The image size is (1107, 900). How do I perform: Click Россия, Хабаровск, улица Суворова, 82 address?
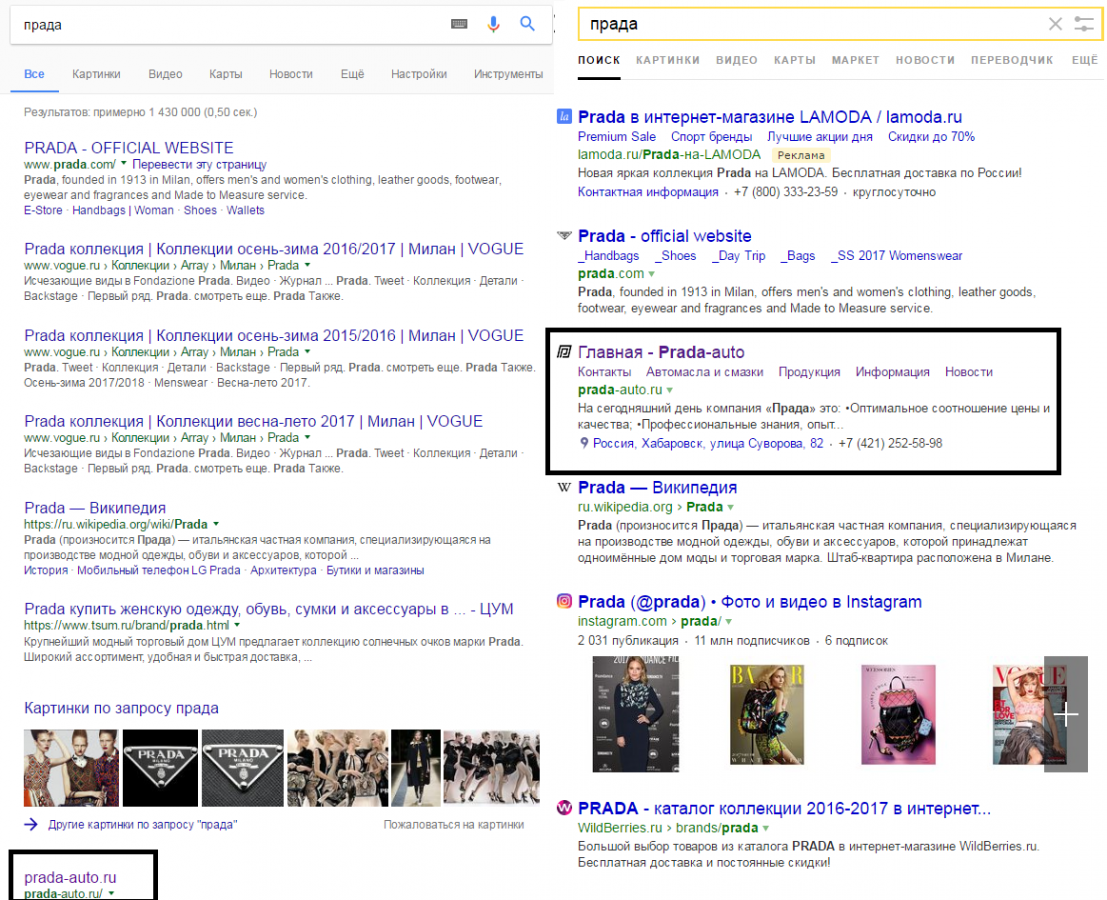tap(707, 443)
